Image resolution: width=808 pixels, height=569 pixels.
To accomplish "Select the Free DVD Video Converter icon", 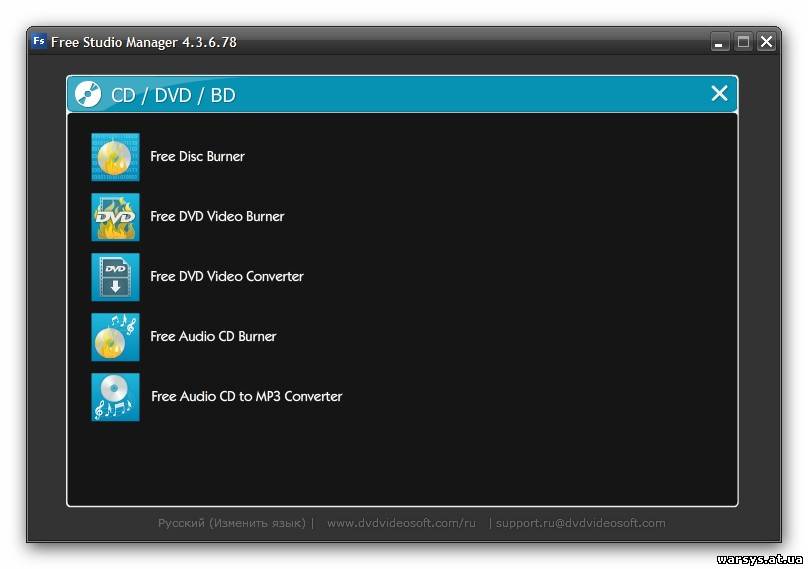I will tap(115, 277).
